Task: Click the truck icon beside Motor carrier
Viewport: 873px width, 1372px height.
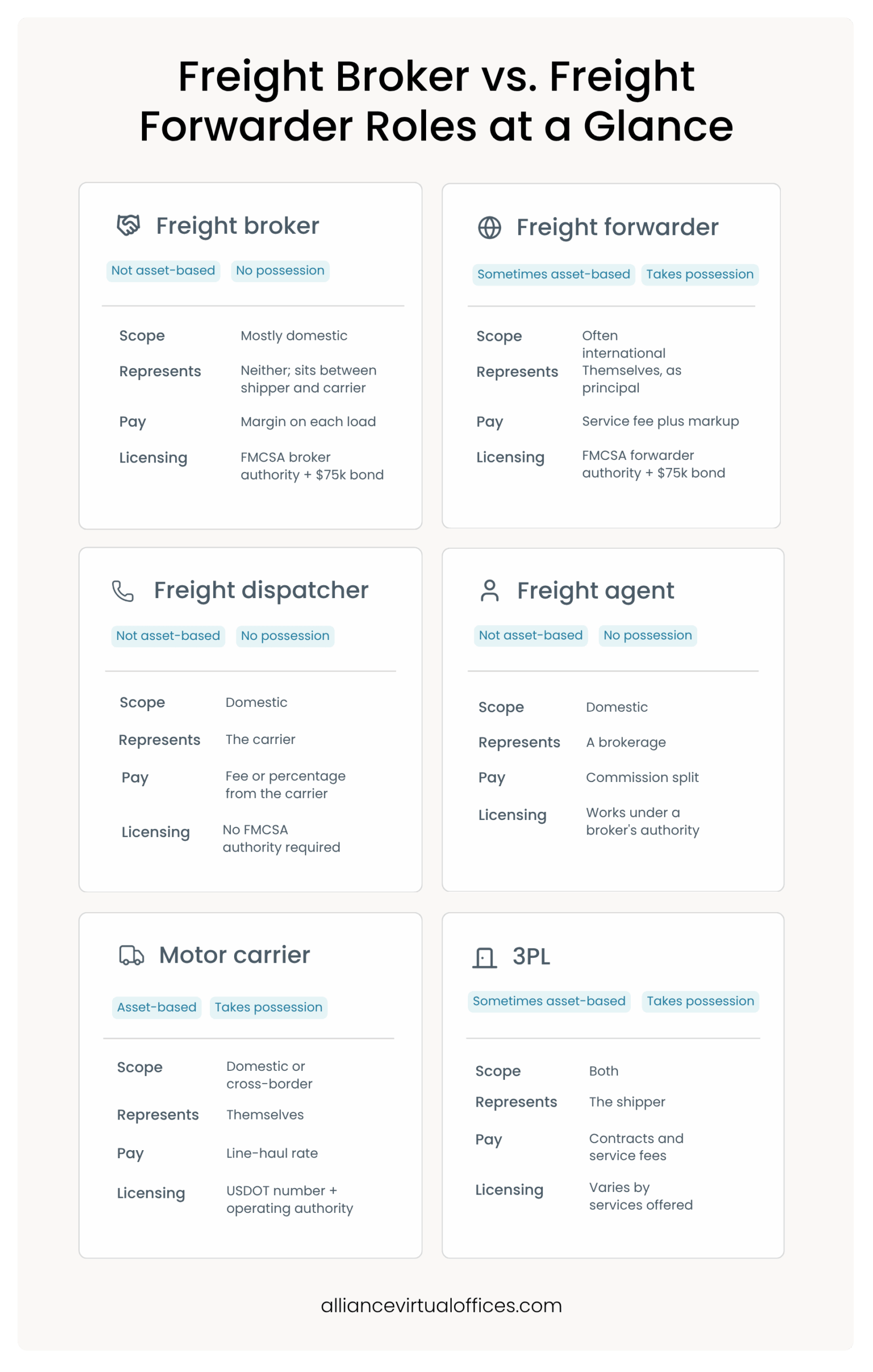Action: [x=131, y=956]
